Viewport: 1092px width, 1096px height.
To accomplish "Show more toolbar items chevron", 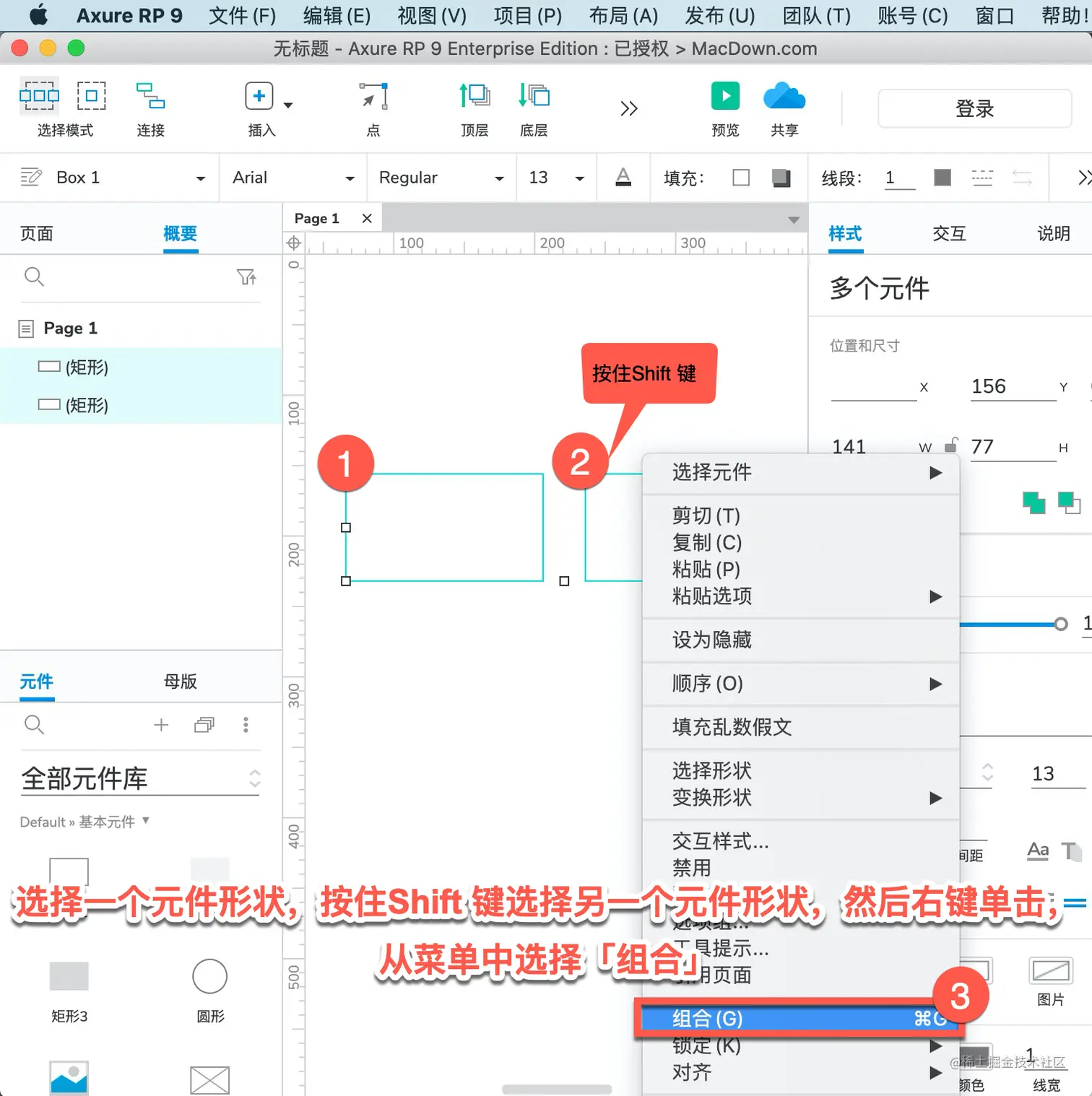I will click(629, 108).
